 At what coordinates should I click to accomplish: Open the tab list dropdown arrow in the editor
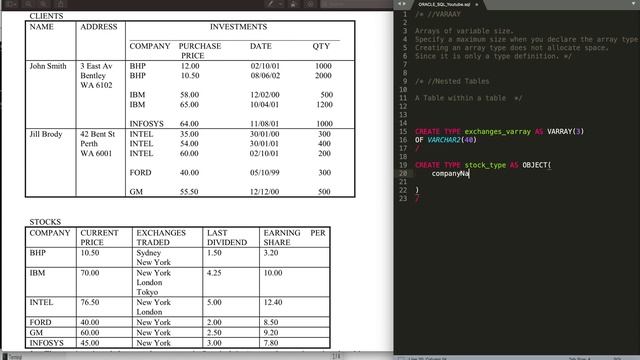point(634,4)
